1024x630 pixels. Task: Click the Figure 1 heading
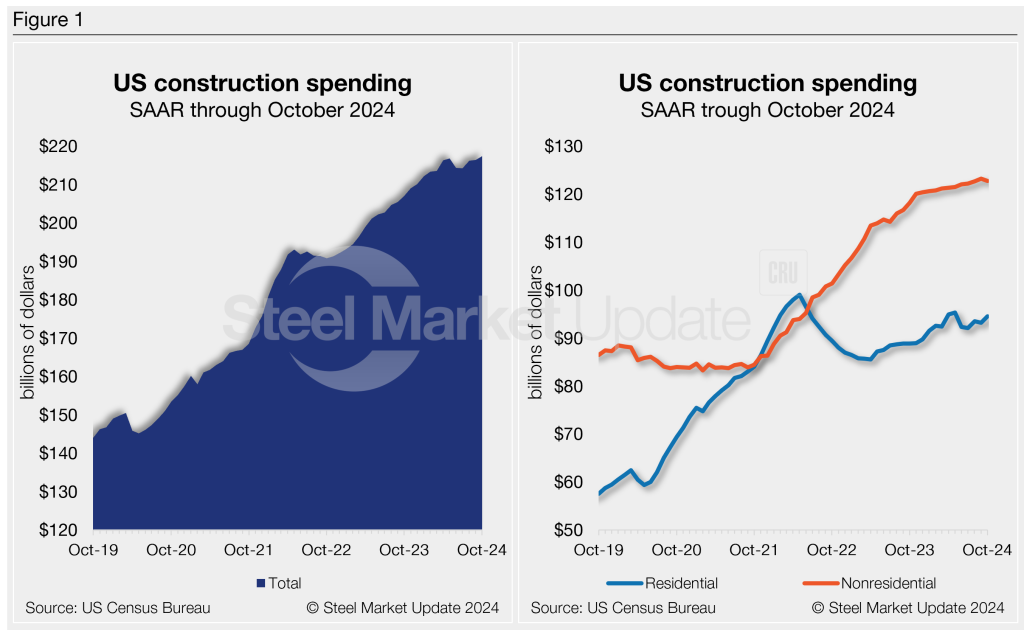[50, 19]
